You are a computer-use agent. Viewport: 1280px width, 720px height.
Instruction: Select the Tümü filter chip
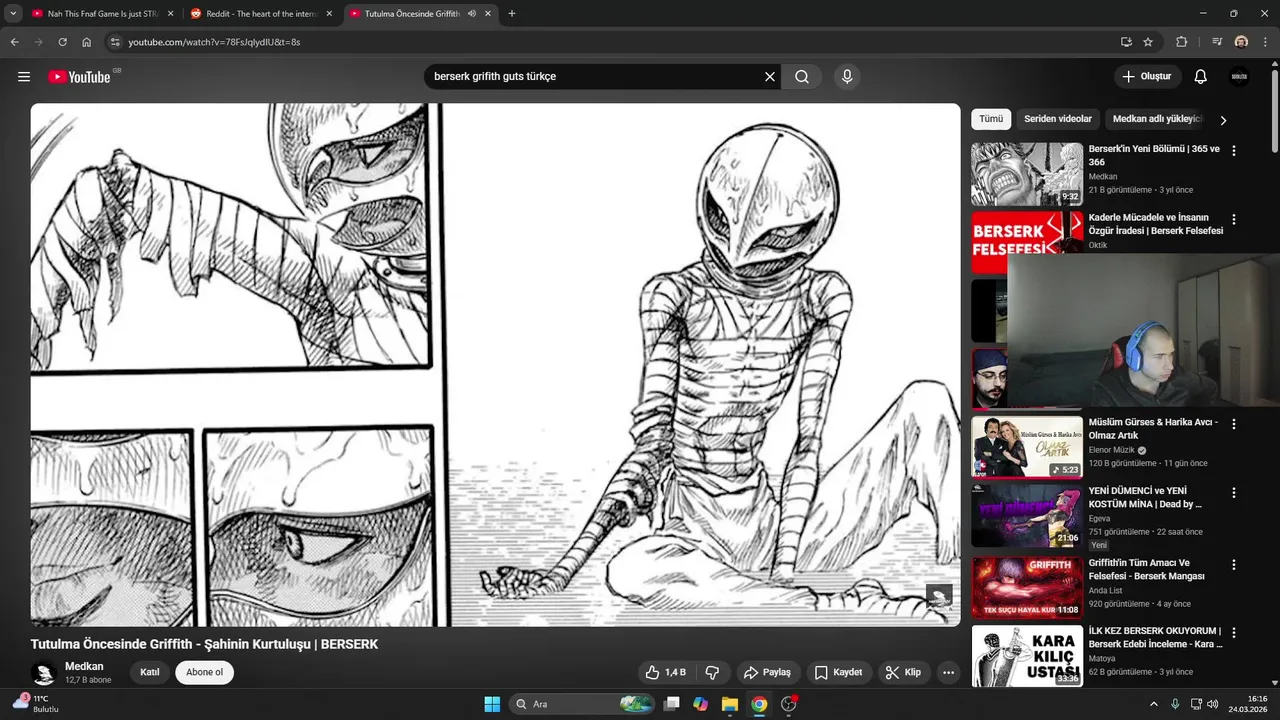991,119
